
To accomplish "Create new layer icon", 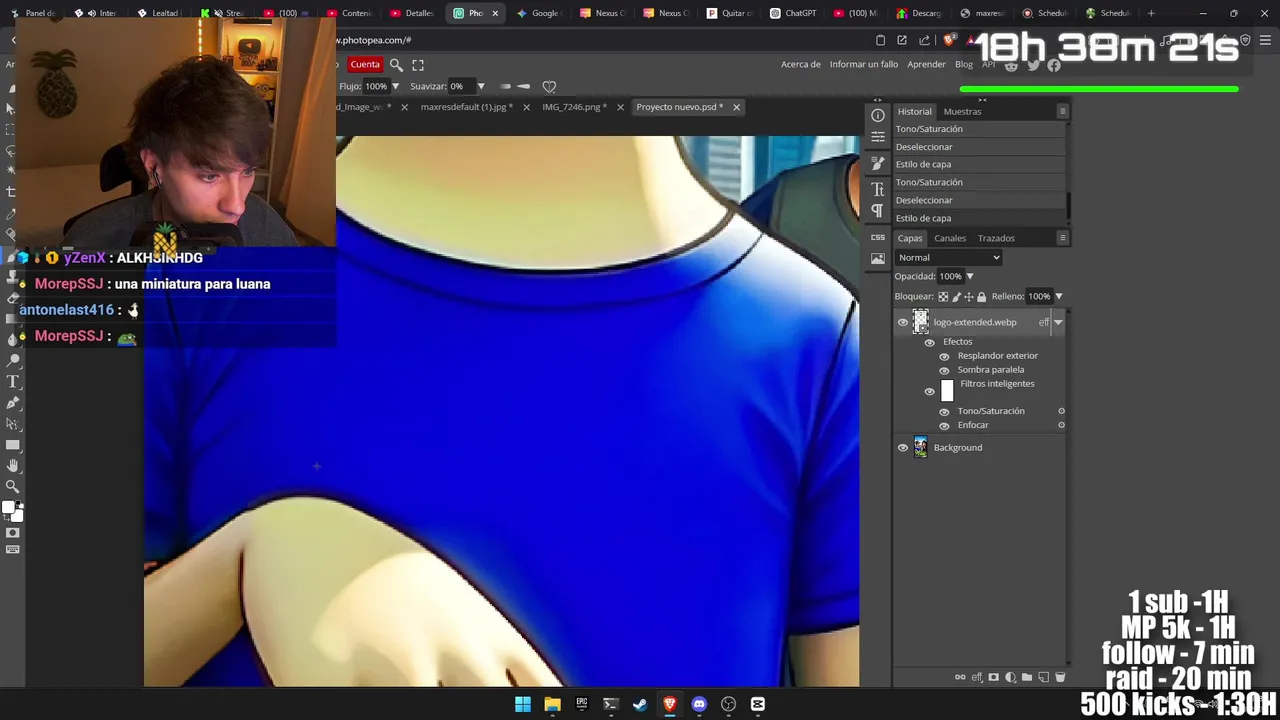I will (1044, 677).
